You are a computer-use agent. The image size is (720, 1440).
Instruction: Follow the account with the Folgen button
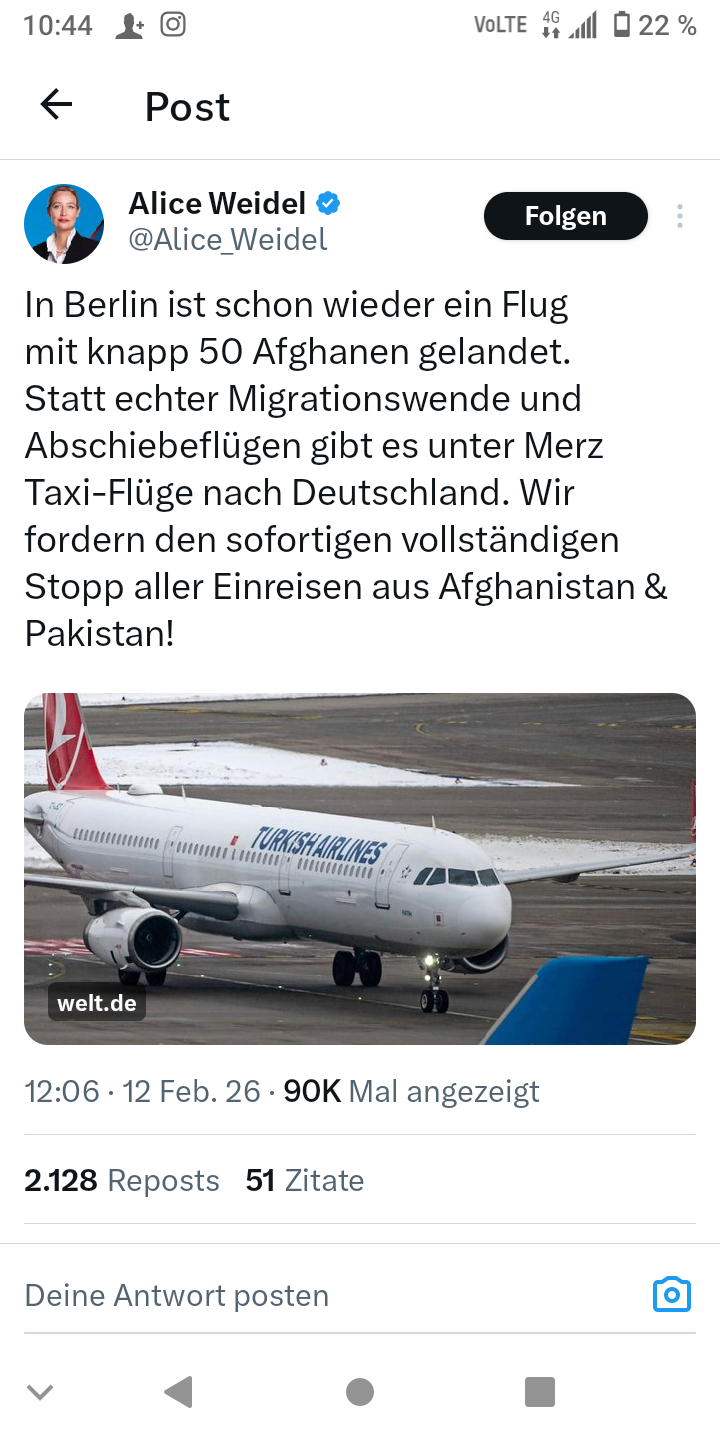coord(566,216)
